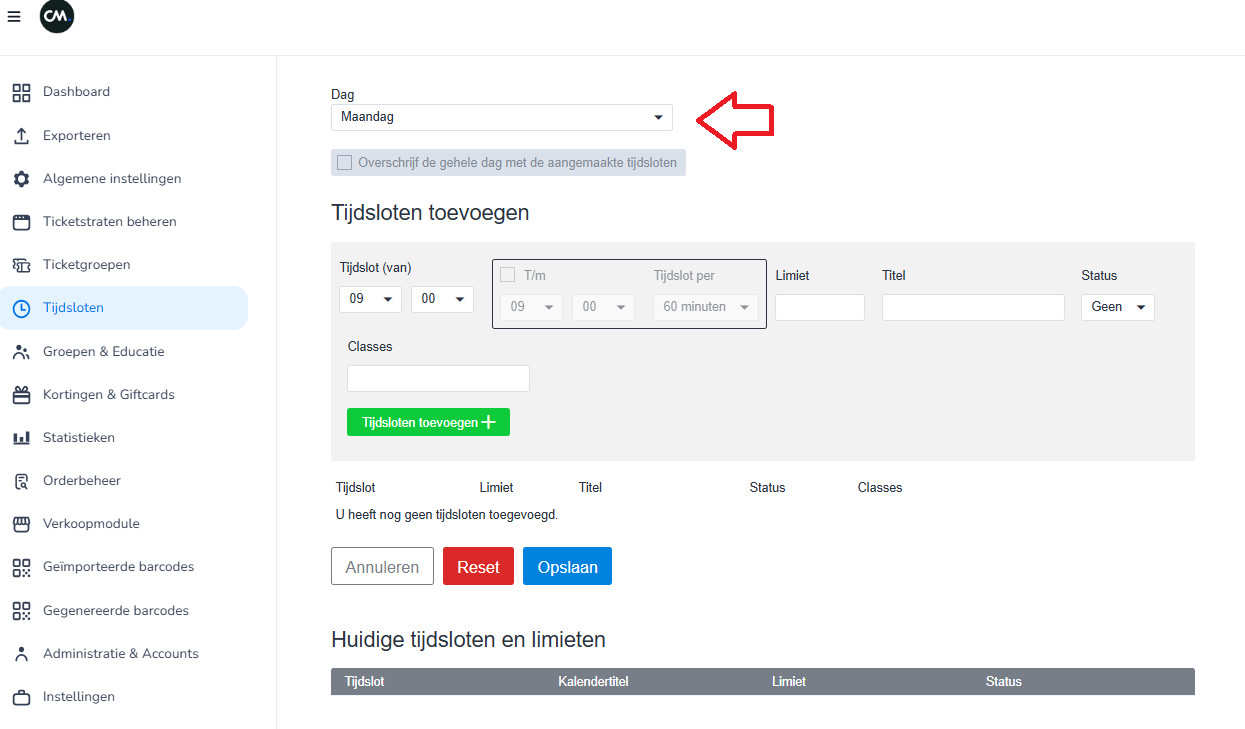The height and width of the screenshot is (729, 1245).
Task: Click the red Reset button
Action: coord(478,566)
